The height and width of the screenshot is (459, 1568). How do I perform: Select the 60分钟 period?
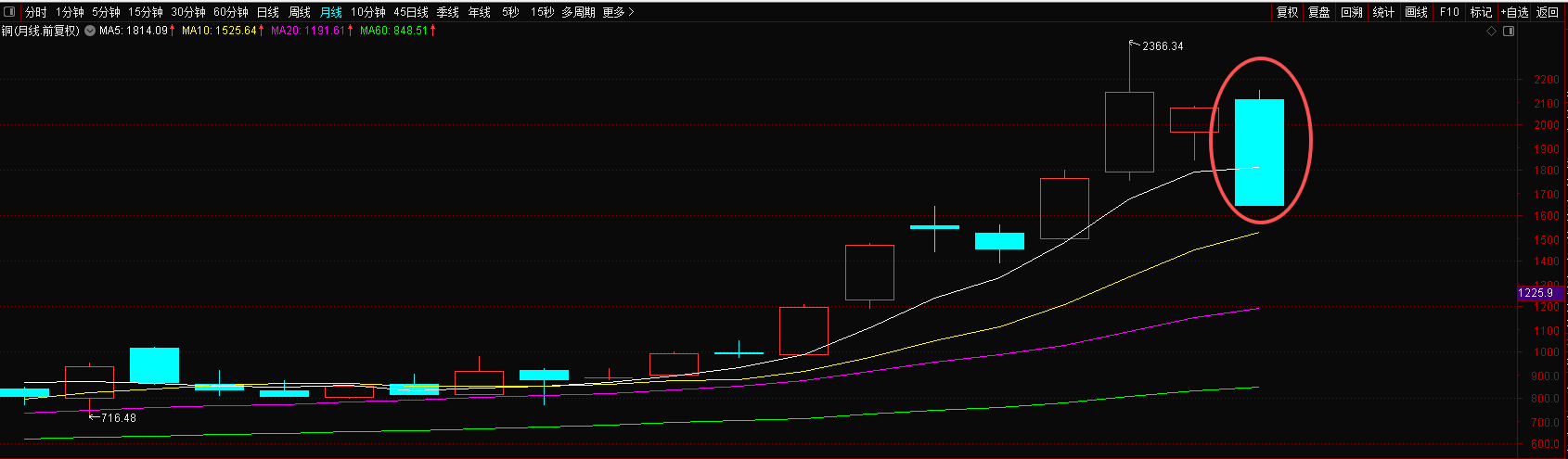click(x=231, y=12)
